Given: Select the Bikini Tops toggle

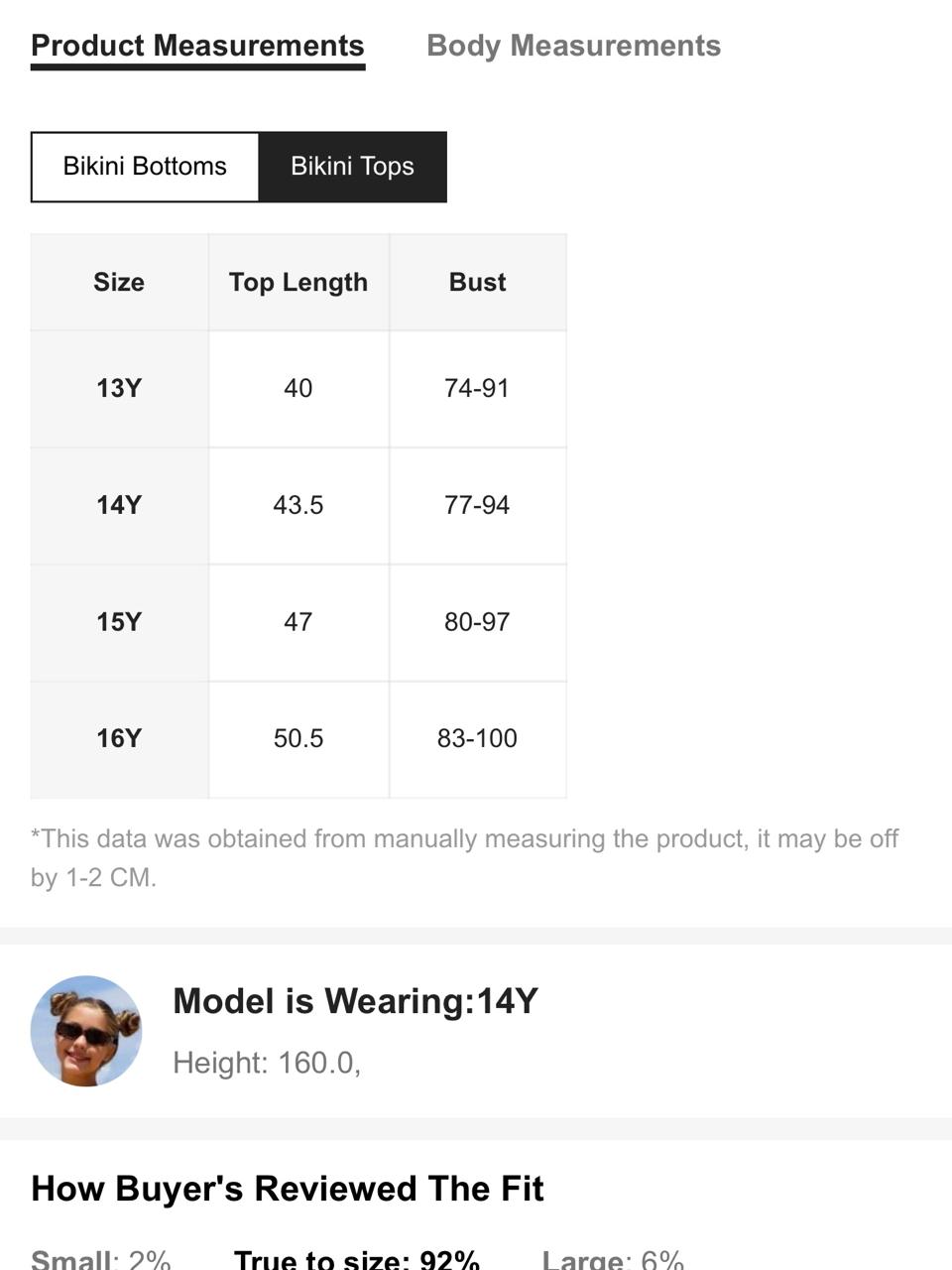Looking at the screenshot, I should (x=352, y=167).
